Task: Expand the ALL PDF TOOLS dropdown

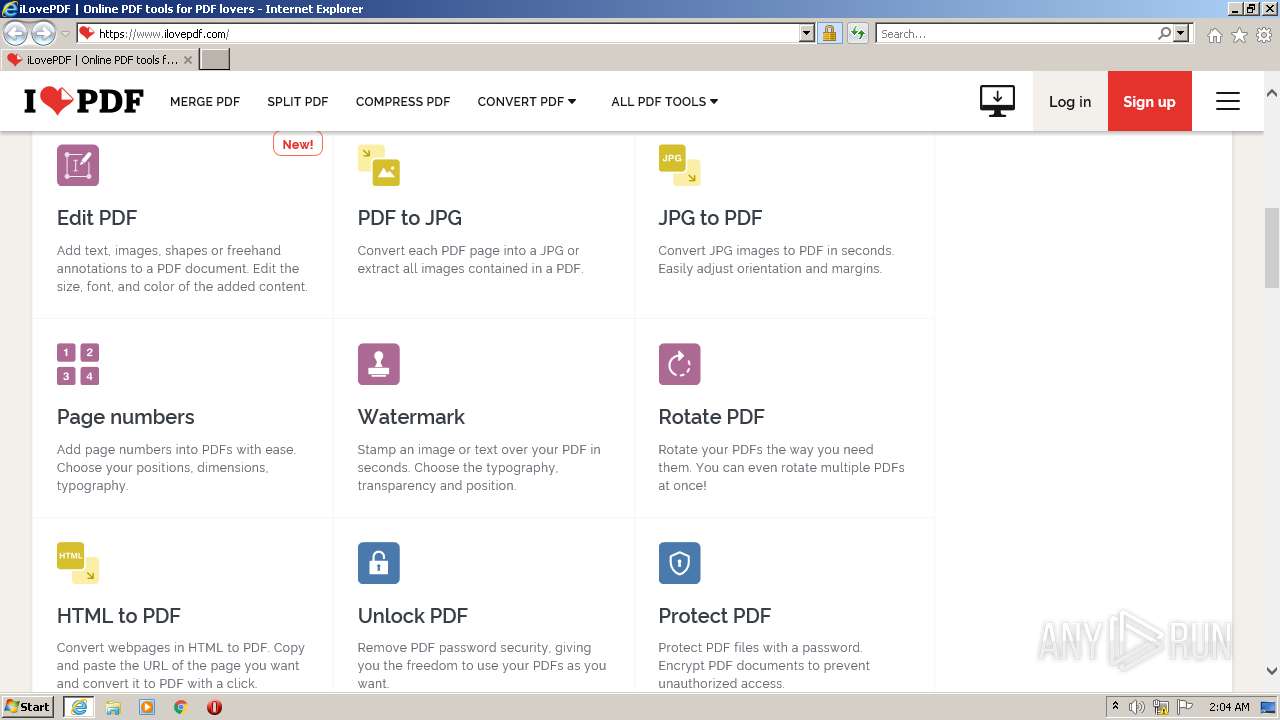Action: [x=665, y=101]
